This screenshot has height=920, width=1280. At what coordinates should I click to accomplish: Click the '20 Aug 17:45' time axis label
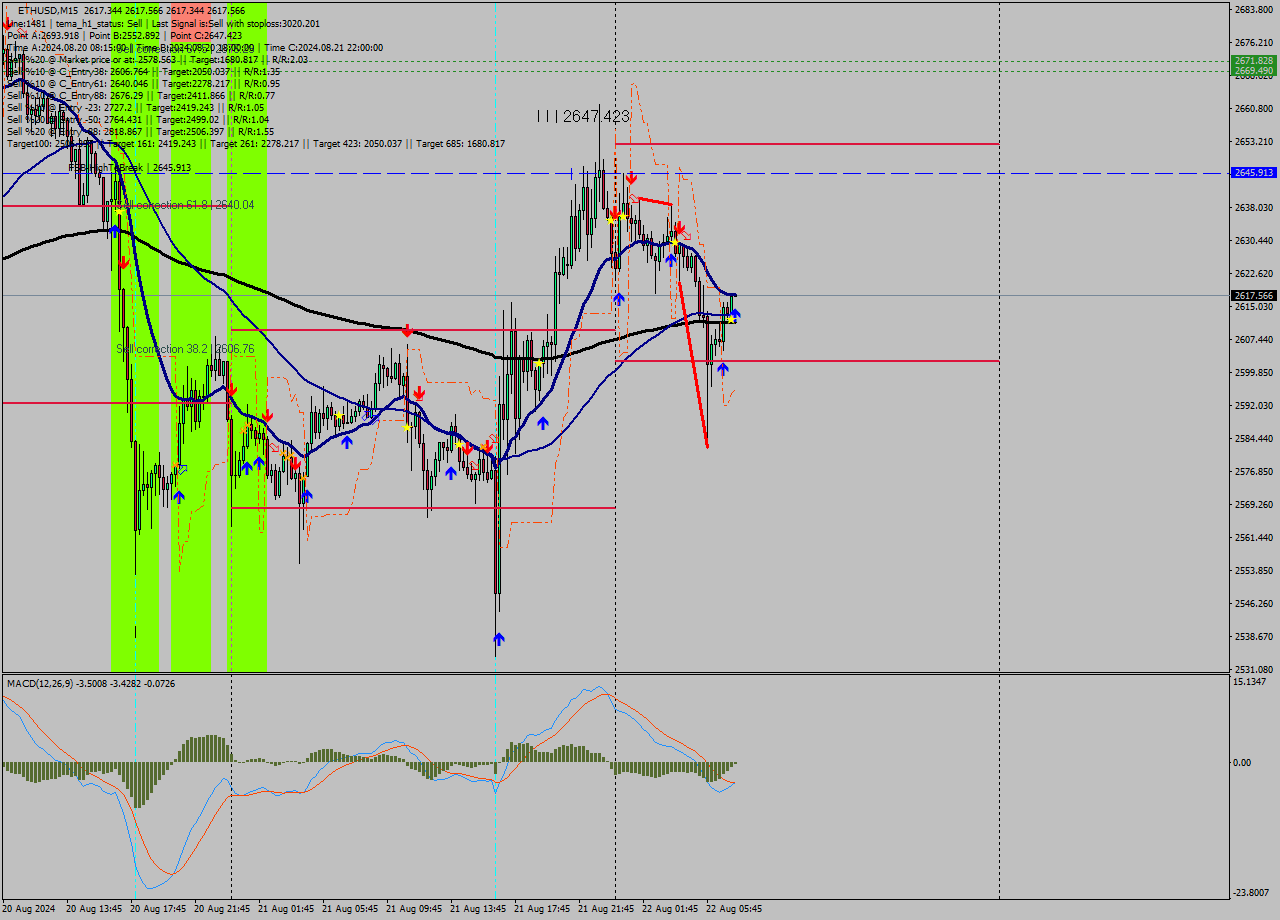coord(157,909)
